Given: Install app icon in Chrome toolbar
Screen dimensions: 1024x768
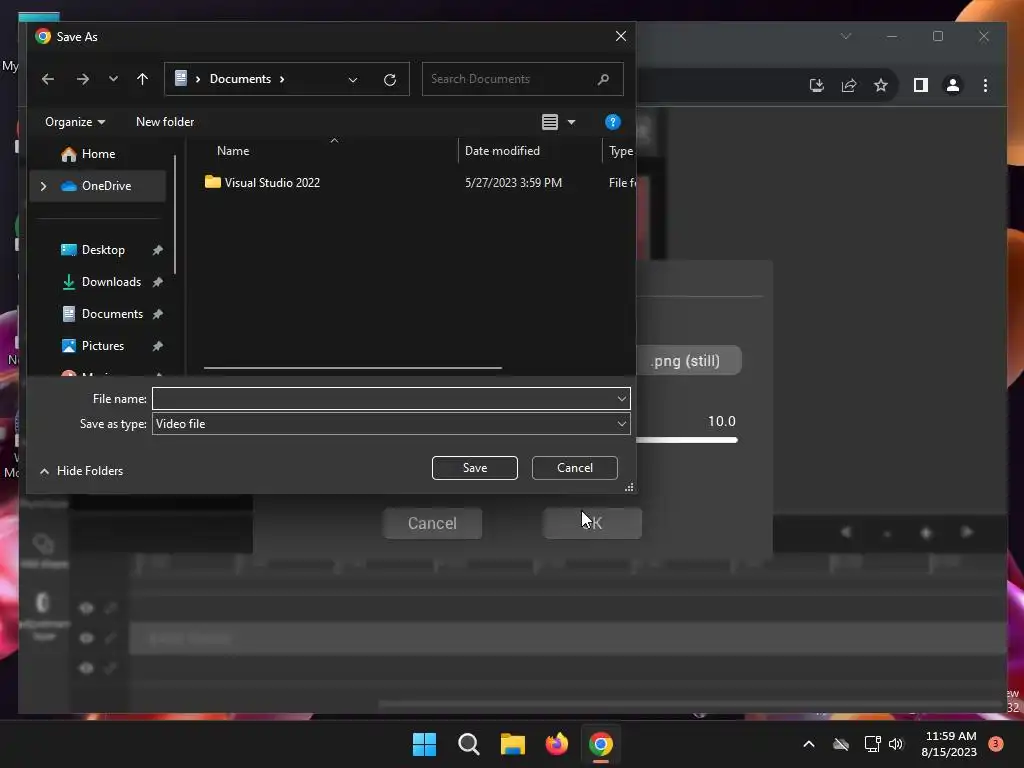Looking at the screenshot, I should [816, 85].
